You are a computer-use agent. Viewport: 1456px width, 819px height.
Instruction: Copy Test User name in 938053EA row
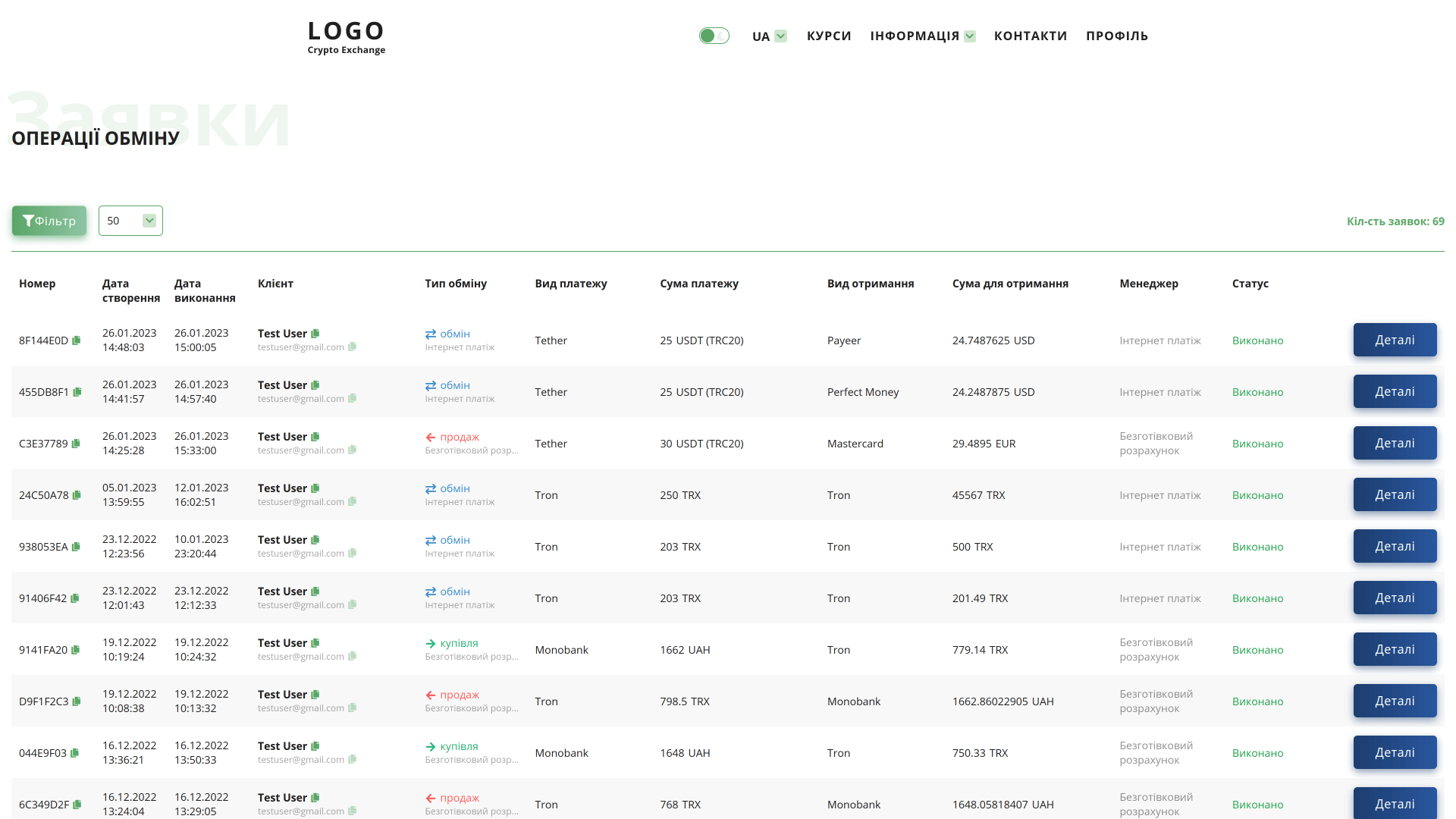coord(315,540)
